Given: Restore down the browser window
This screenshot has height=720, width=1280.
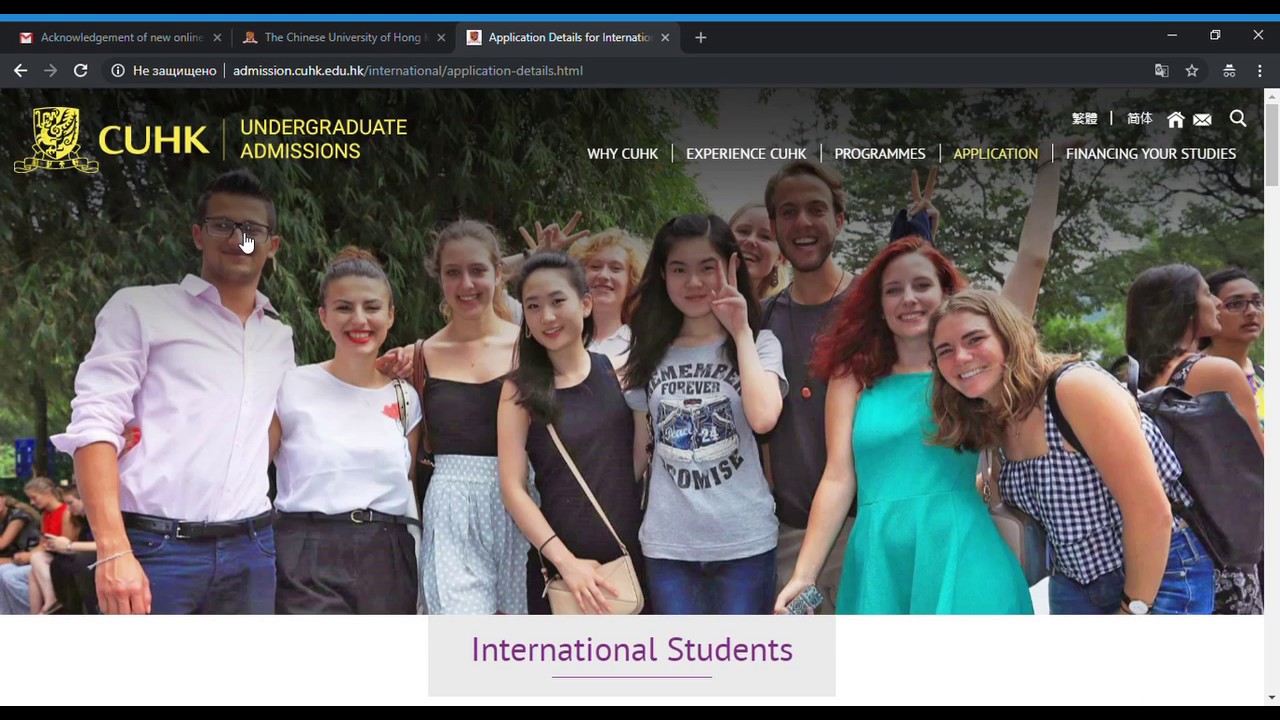Looking at the screenshot, I should [1215, 35].
